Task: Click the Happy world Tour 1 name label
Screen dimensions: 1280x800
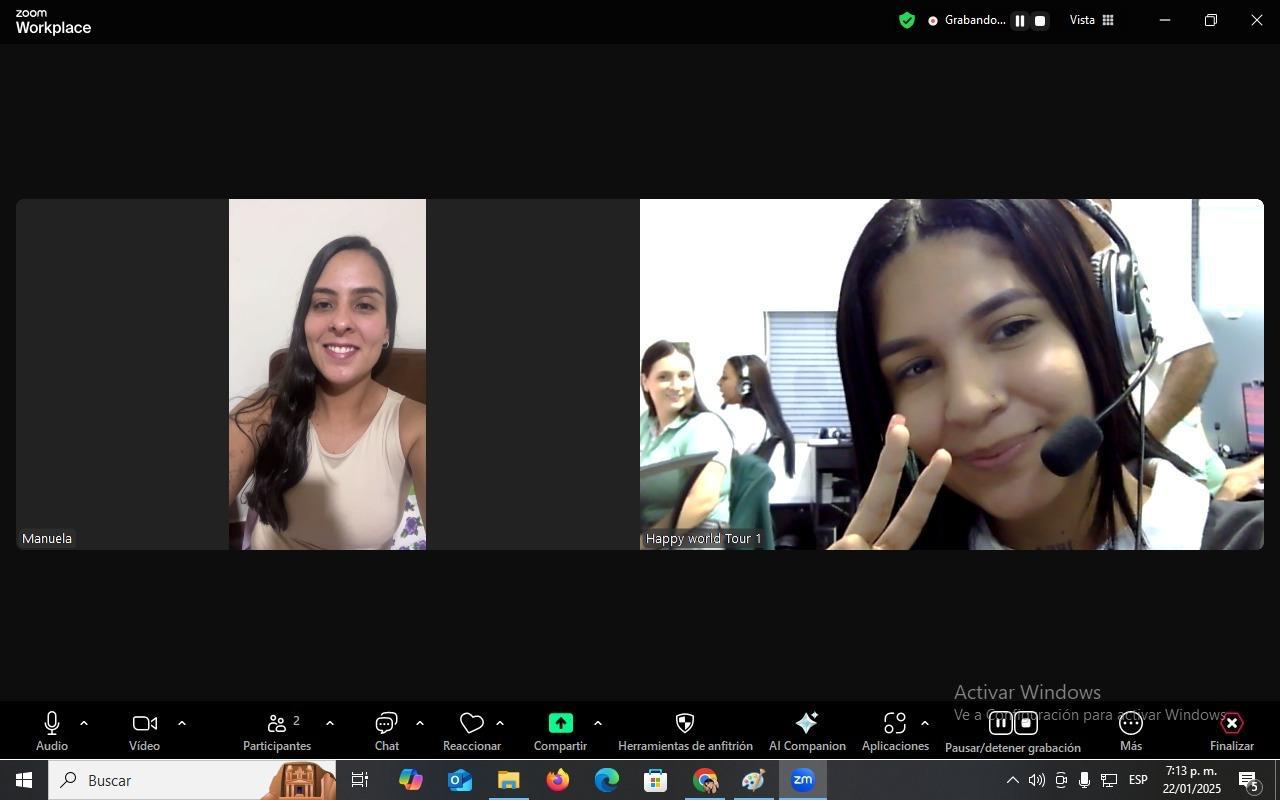Action: point(704,538)
